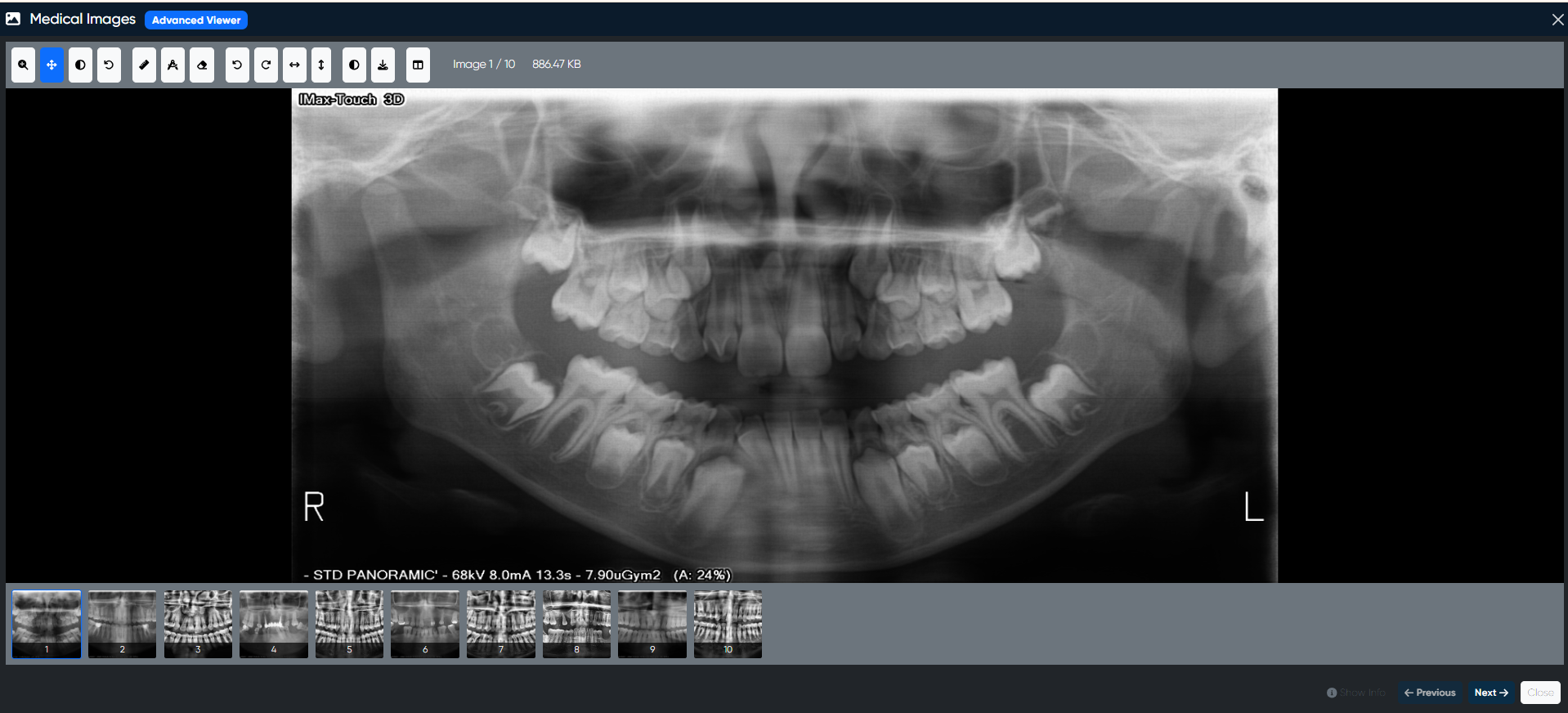
Task: Select the eraser tool
Action: 202,65
